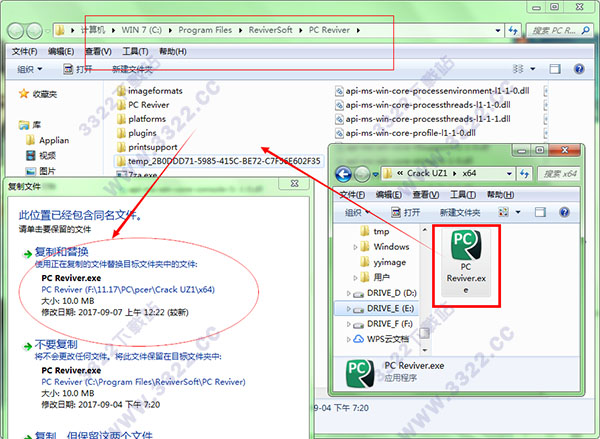Image resolution: width=600 pixels, height=439 pixels.
Task: Click 搜索 x64 search box
Action: (559, 174)
